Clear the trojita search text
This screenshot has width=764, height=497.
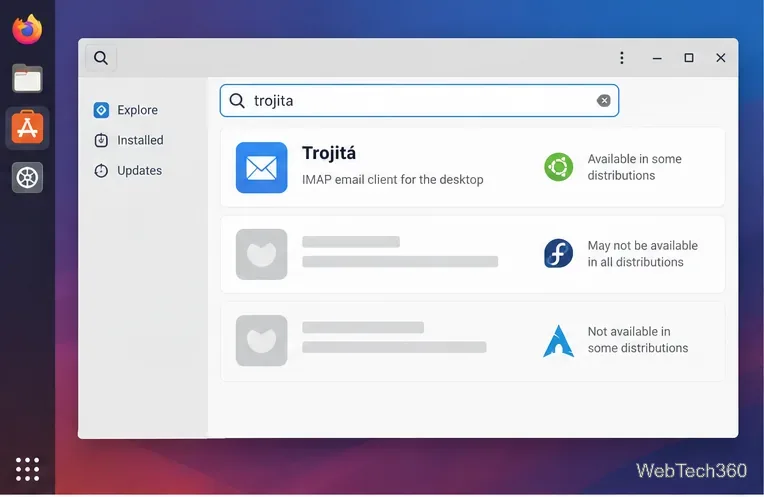click(x=604, y=100)
